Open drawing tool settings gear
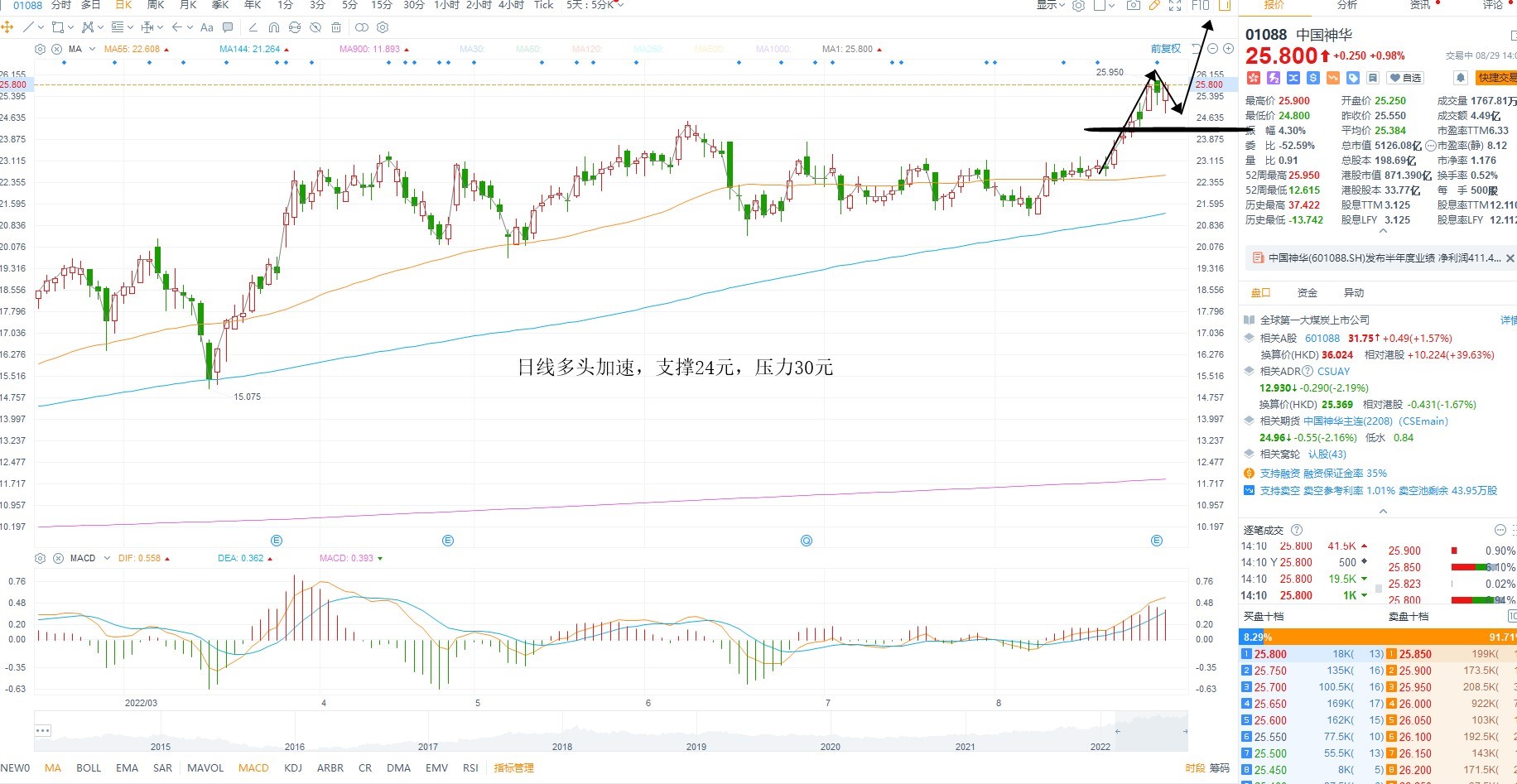The height and width of the screenshot is (784, 1517). pos(383,27)
